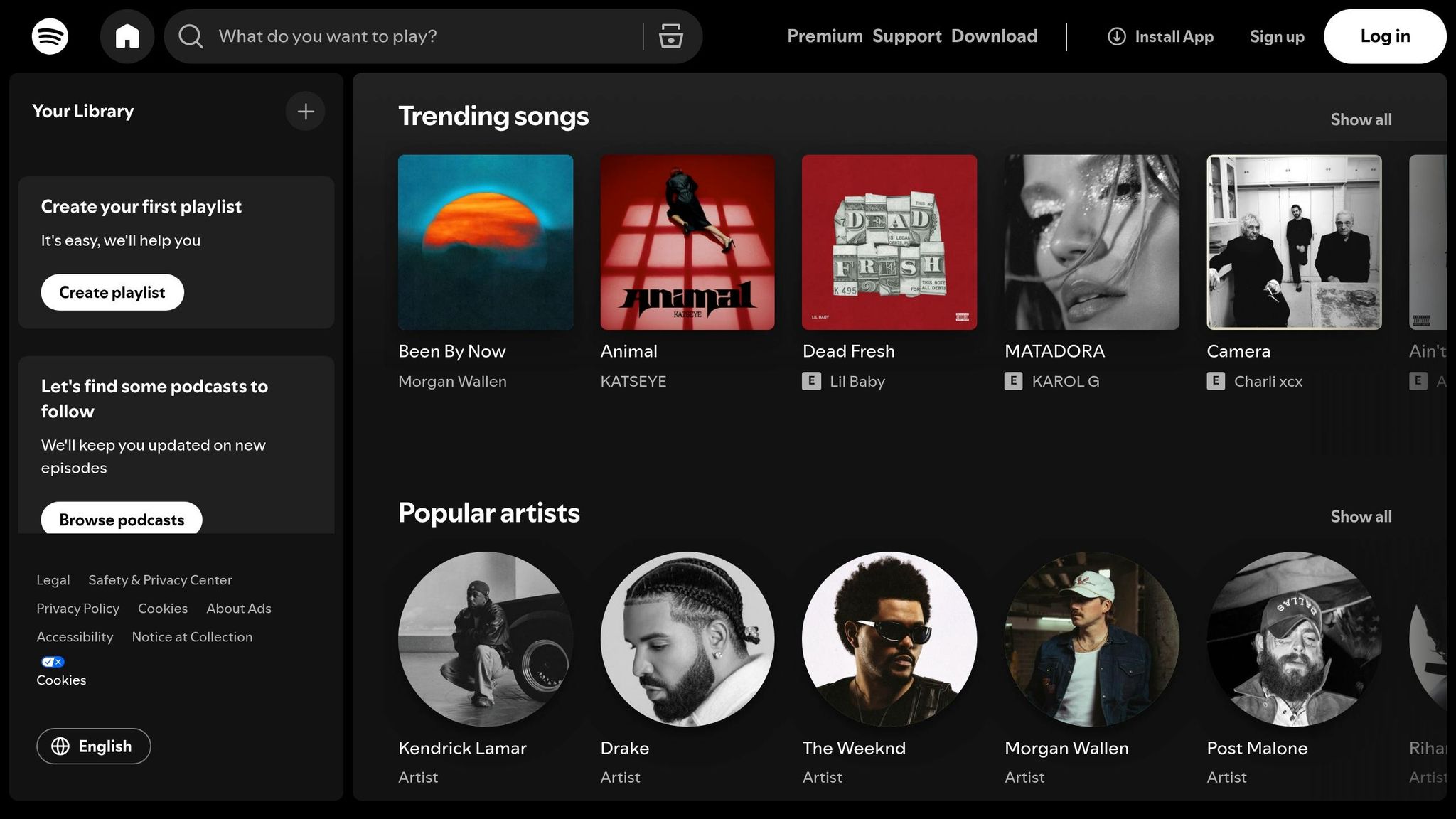The height and width of the screenshot is (819, 1456).
Task: Show all Trending songs
Action: (x=1361, y=119)
